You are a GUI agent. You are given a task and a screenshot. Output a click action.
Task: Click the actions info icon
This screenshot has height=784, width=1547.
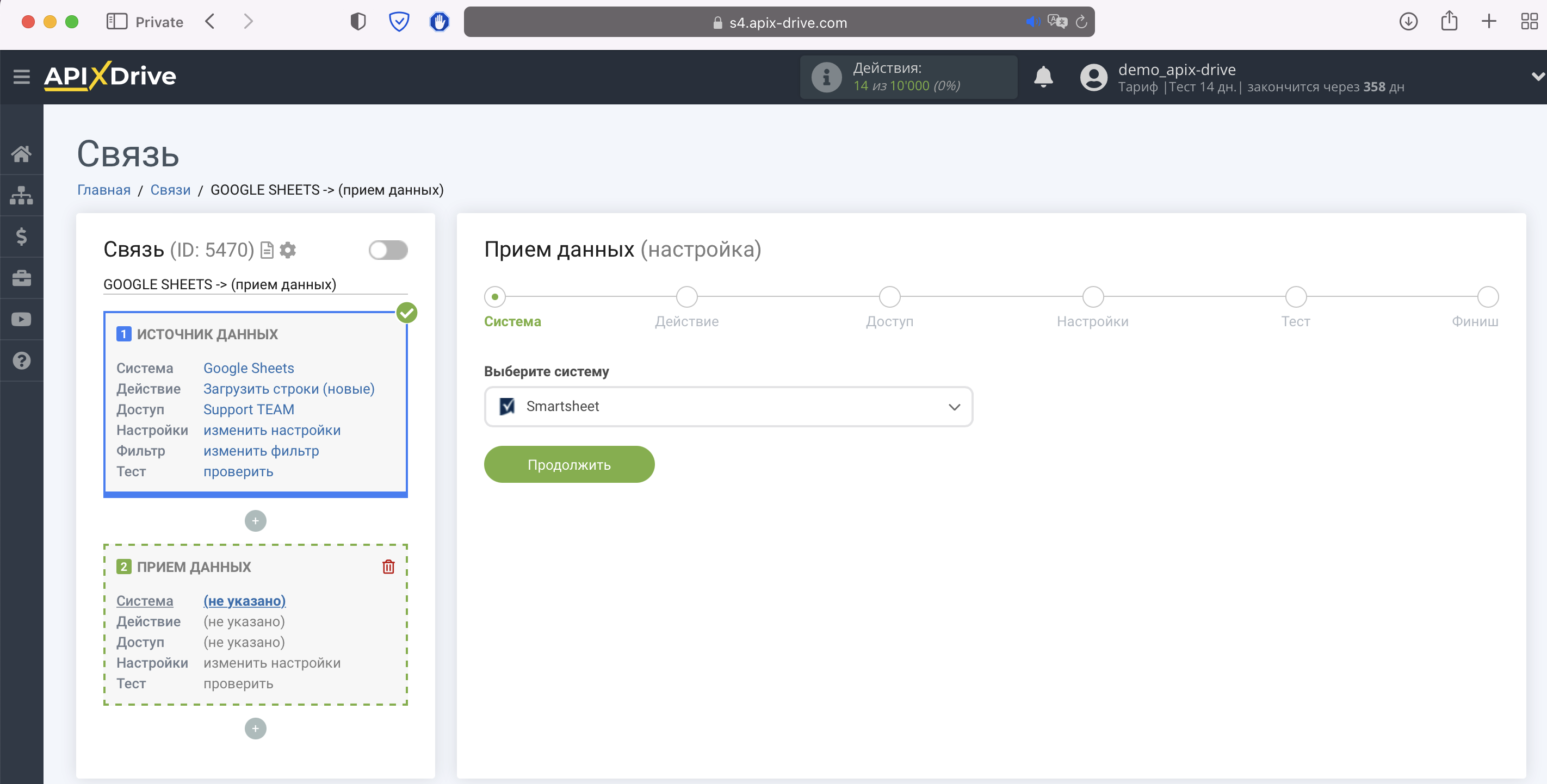(826, 77)
